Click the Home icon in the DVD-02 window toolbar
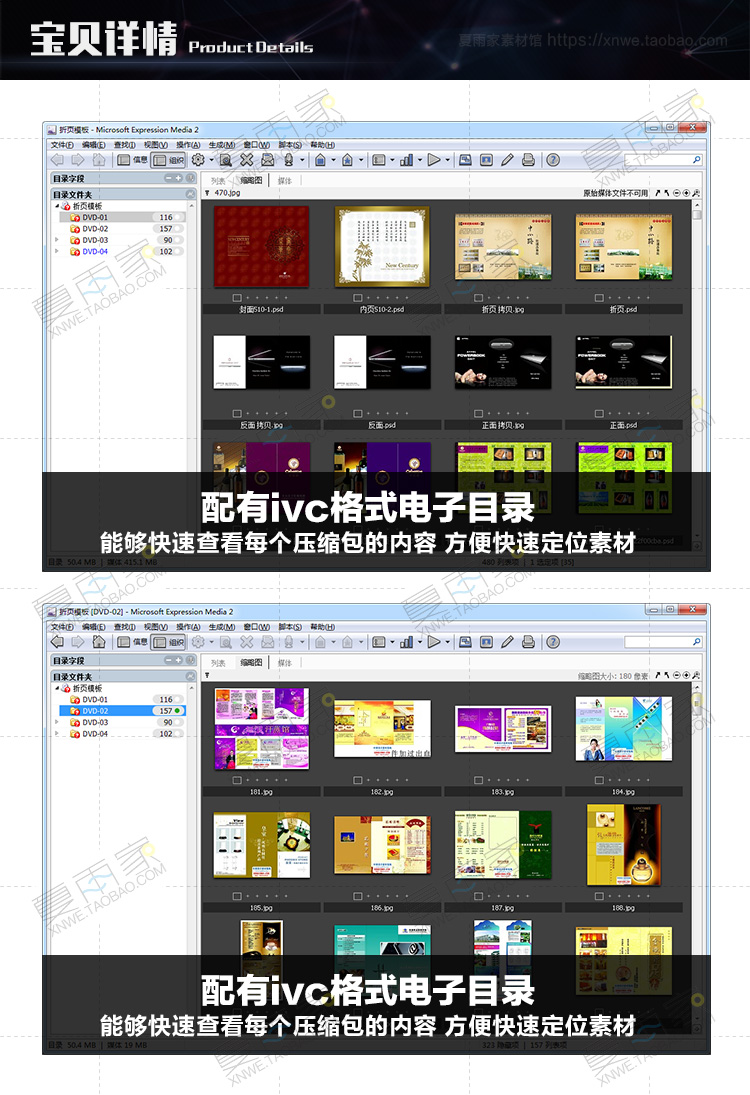The image size is (750, 1095). 99,642
